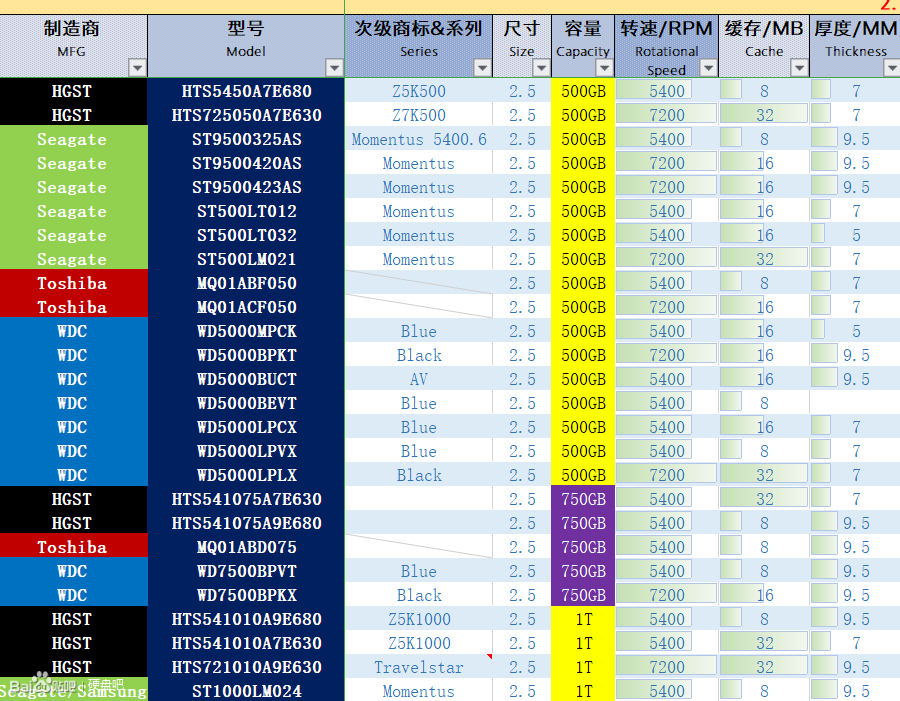Click 7200 RPM cell in WD5000LPLX row
This screenshot has width=900, height=701.
click(666, 475)
